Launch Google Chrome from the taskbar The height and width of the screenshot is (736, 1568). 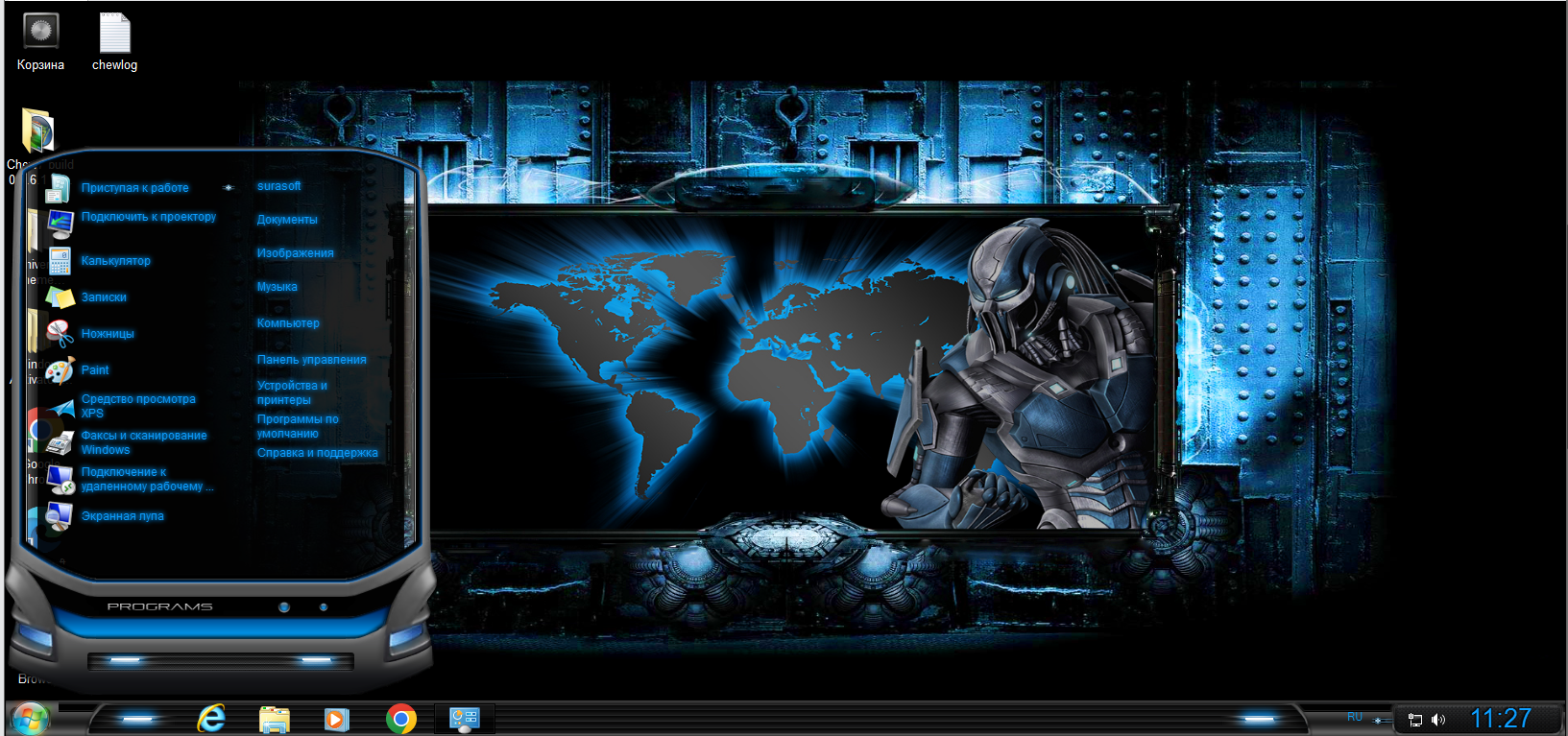tap(401, 718)
